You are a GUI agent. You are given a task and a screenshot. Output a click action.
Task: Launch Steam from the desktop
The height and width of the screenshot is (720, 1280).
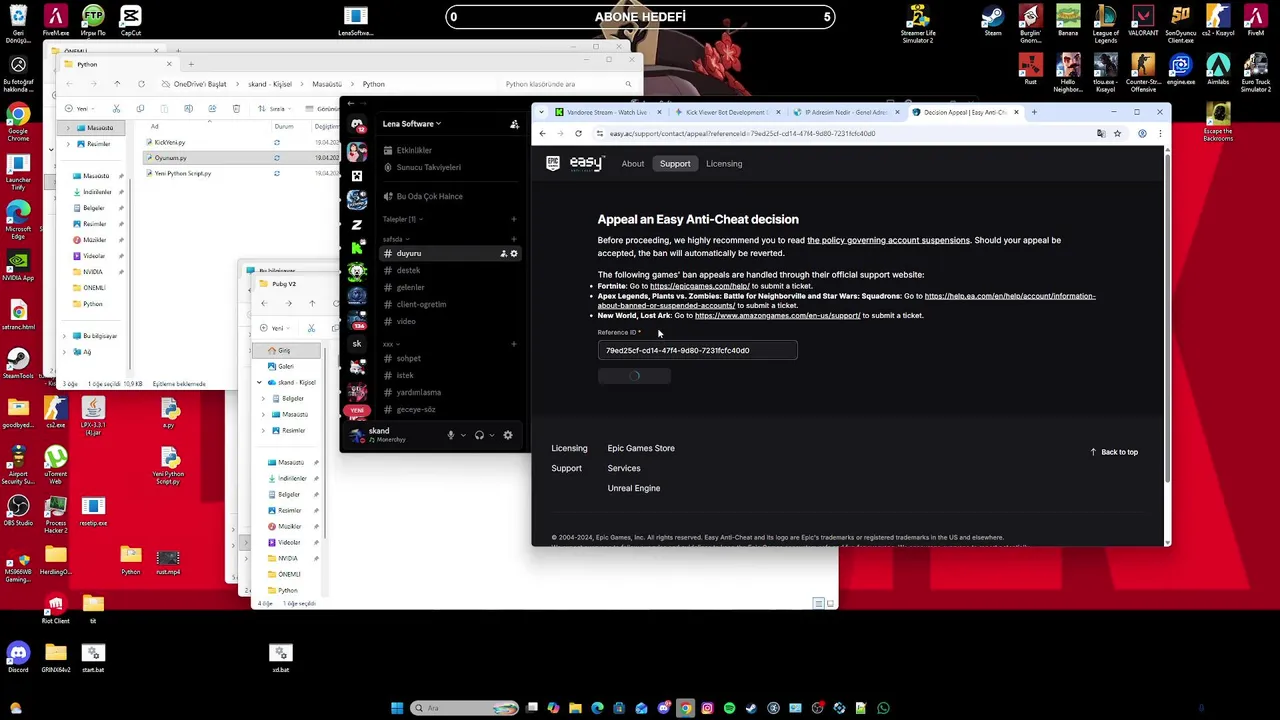click(993, 20)
